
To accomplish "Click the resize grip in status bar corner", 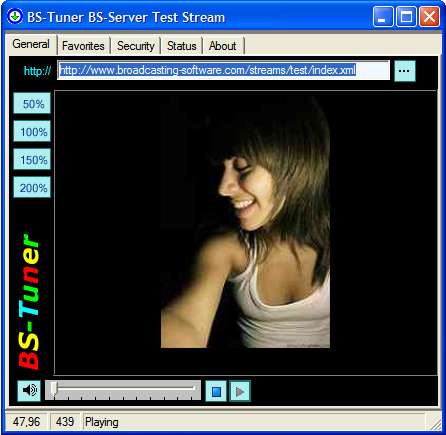I will [x=435, y=423].
